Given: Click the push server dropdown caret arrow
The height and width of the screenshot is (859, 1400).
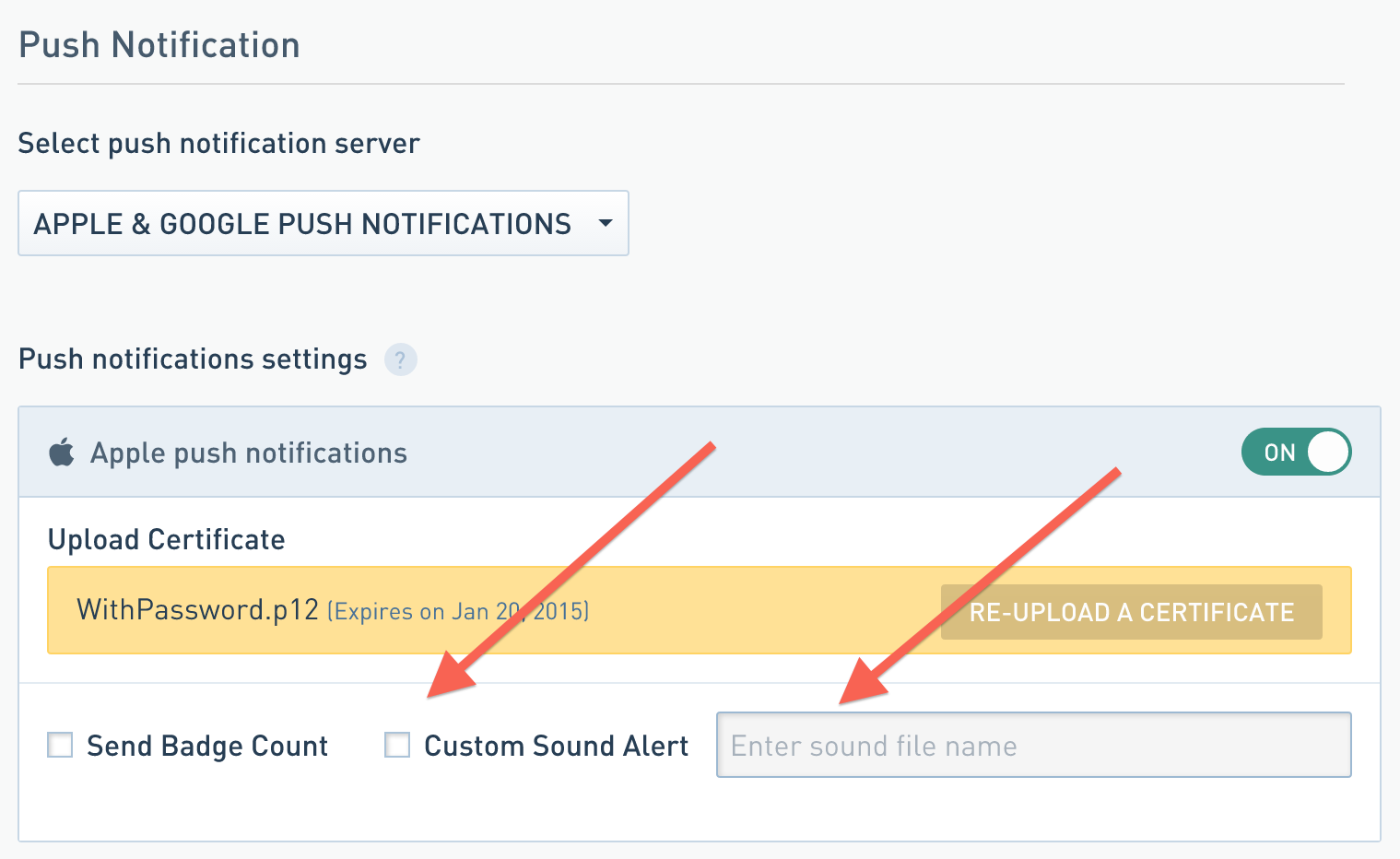Looking at the screenshot, I should (x=606, y=223).
